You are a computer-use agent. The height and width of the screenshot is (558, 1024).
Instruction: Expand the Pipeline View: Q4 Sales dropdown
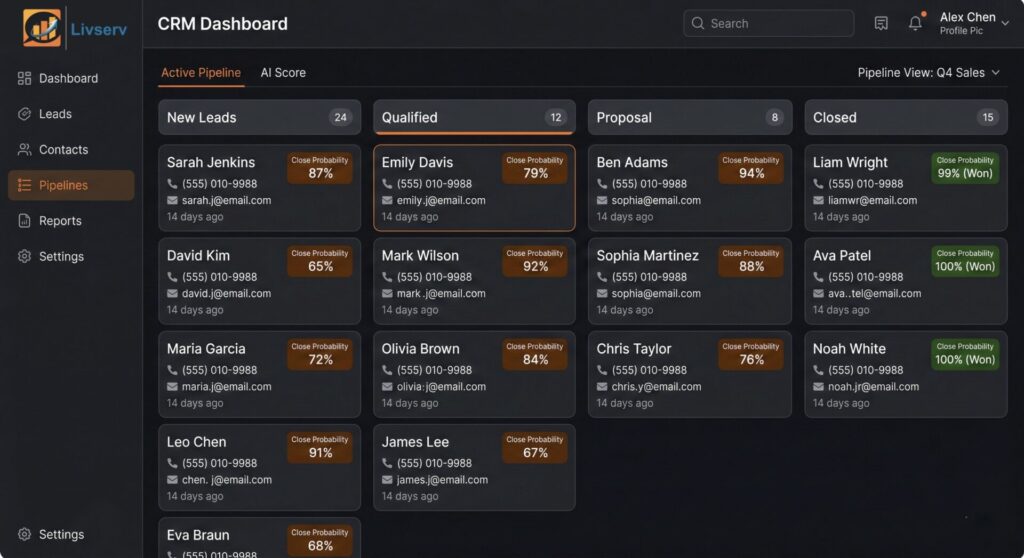coord(929,73)
